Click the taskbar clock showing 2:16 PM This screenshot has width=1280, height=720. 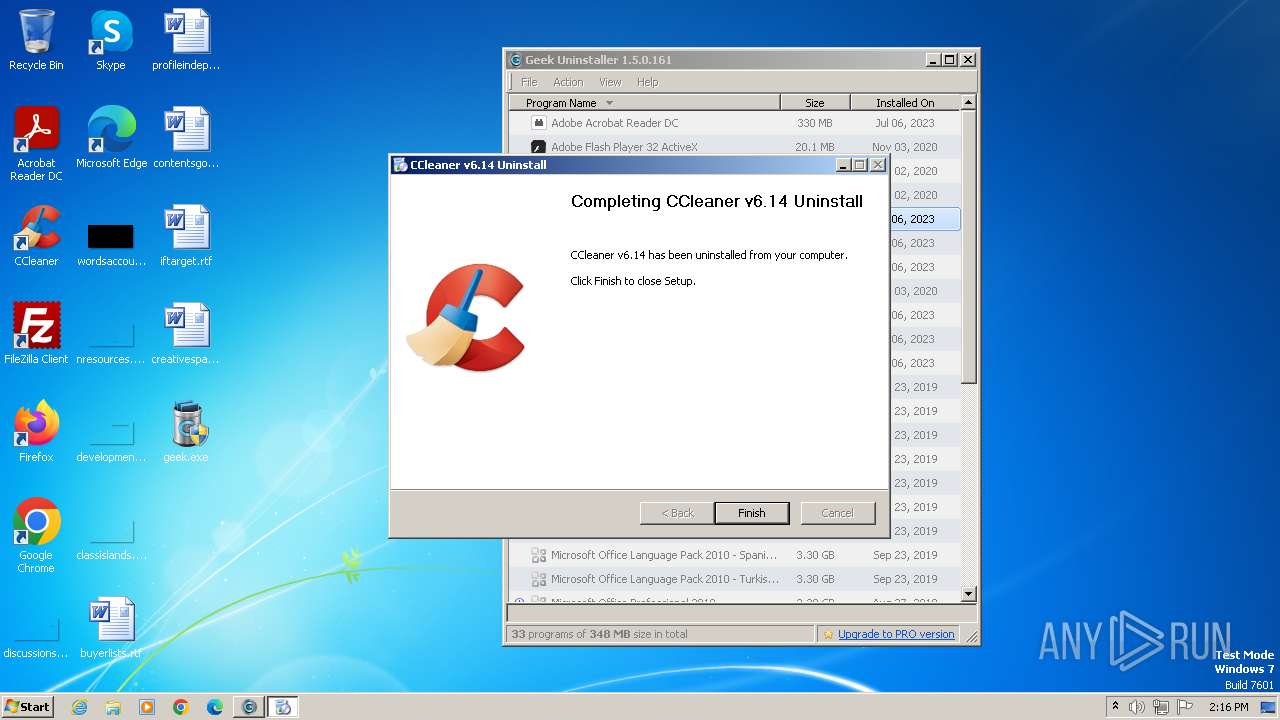click(x=1228, y=707)
